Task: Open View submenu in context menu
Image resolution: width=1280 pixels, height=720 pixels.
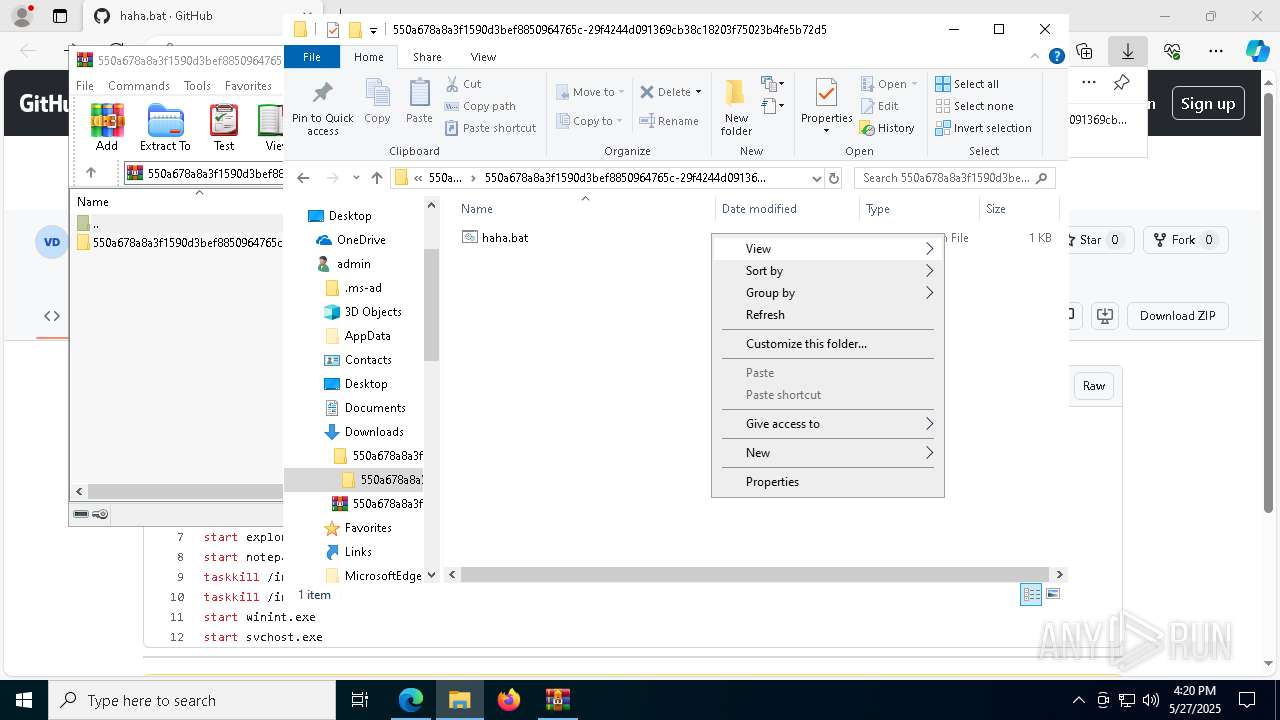Action: 827,249
